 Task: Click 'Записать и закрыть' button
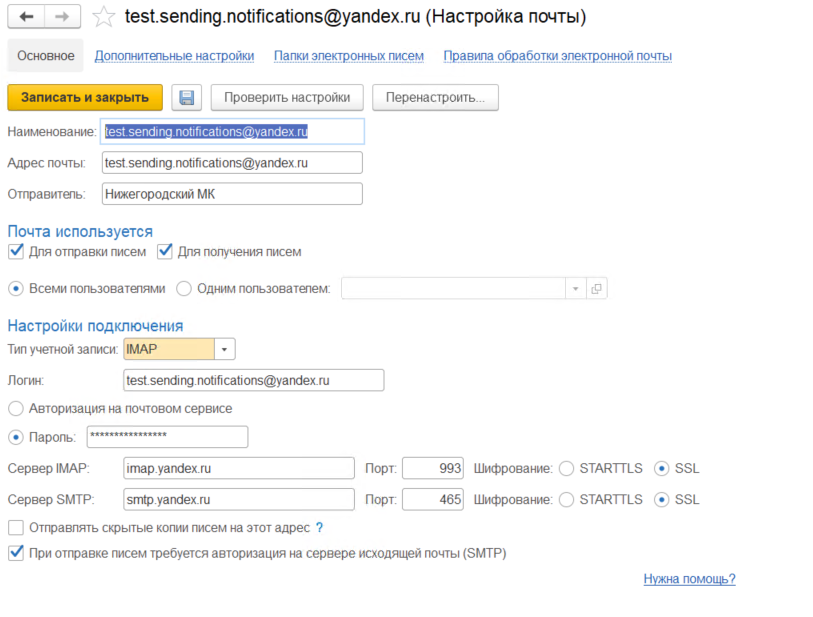pos(85,97)
